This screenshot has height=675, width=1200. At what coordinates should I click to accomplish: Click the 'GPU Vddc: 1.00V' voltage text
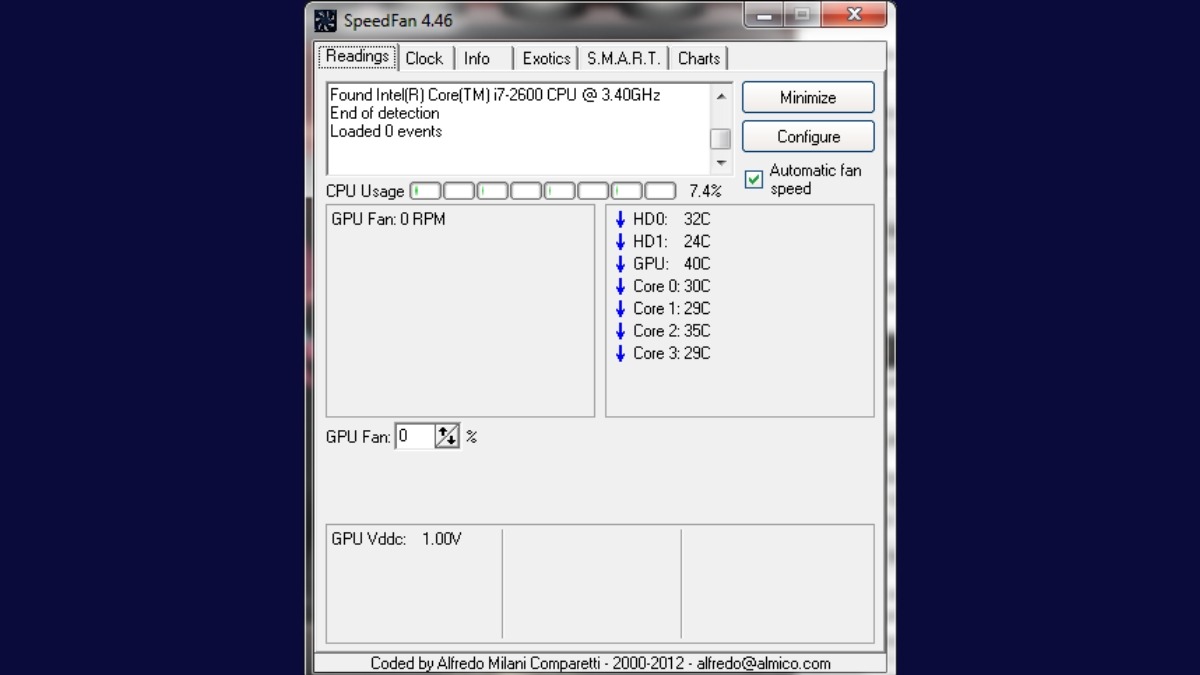point(396,539)
